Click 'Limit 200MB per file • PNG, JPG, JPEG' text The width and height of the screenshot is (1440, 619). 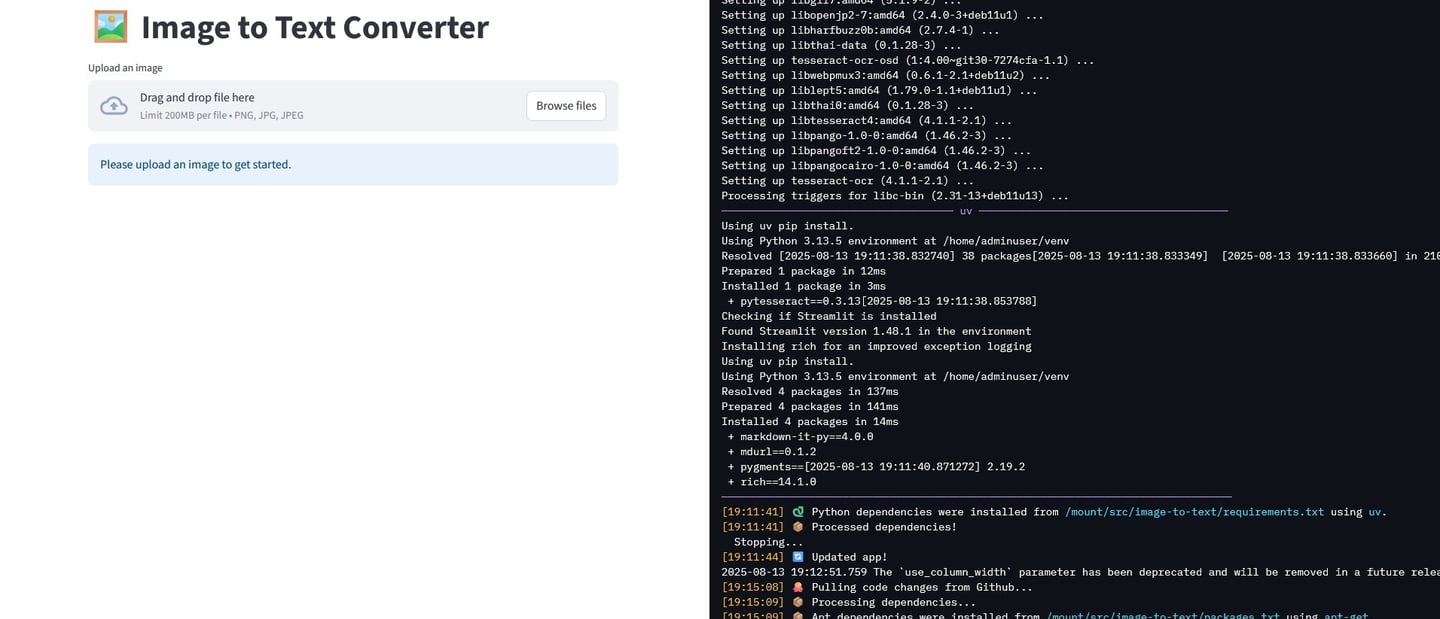222,115
